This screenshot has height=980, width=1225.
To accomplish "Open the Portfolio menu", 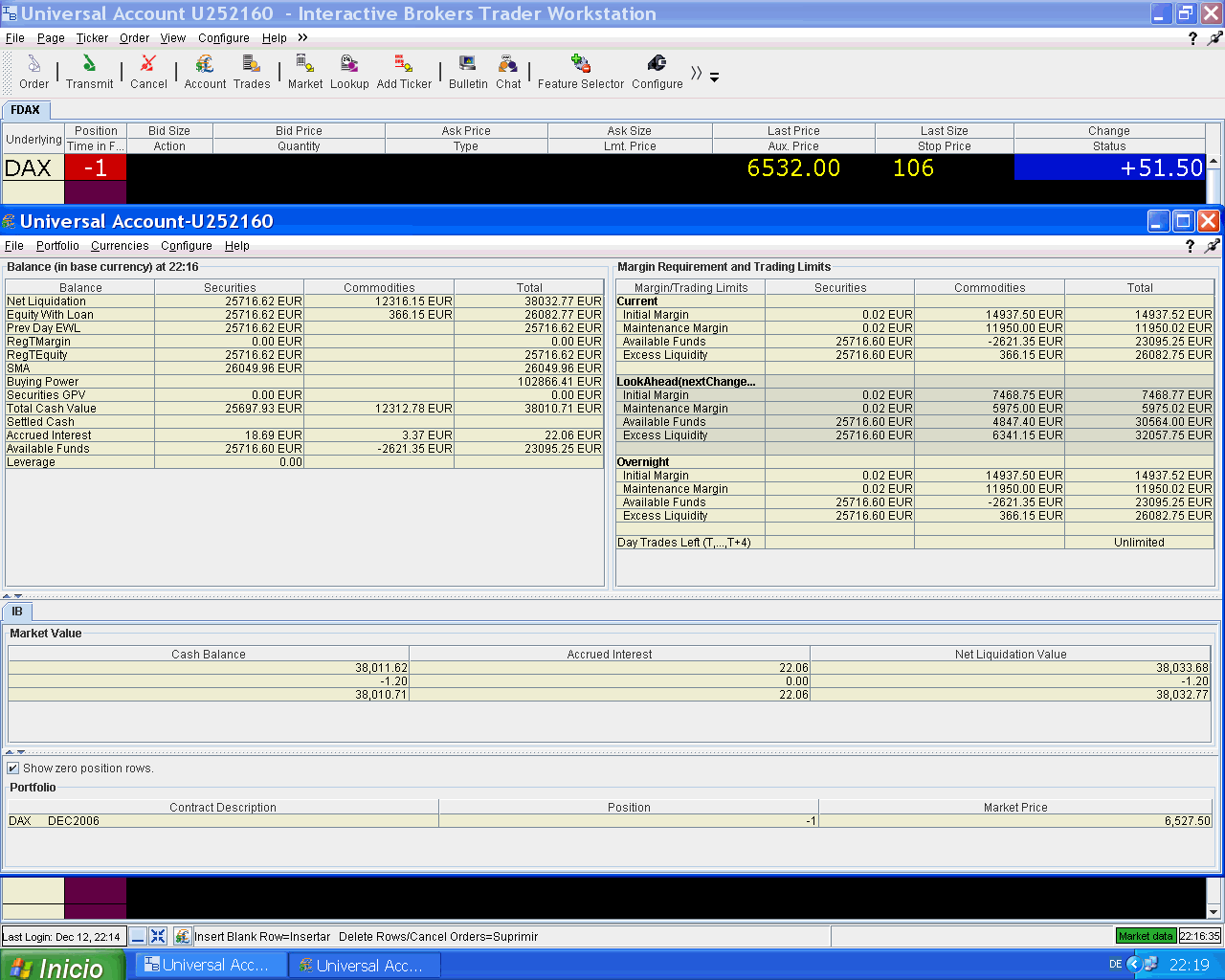I will [57, 246].
